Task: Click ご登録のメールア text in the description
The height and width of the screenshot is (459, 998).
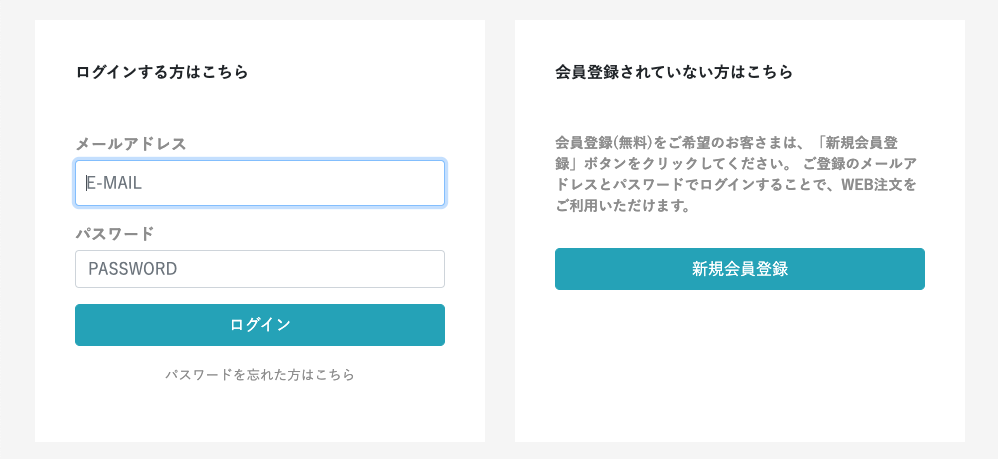Action: tap(860, 164)
